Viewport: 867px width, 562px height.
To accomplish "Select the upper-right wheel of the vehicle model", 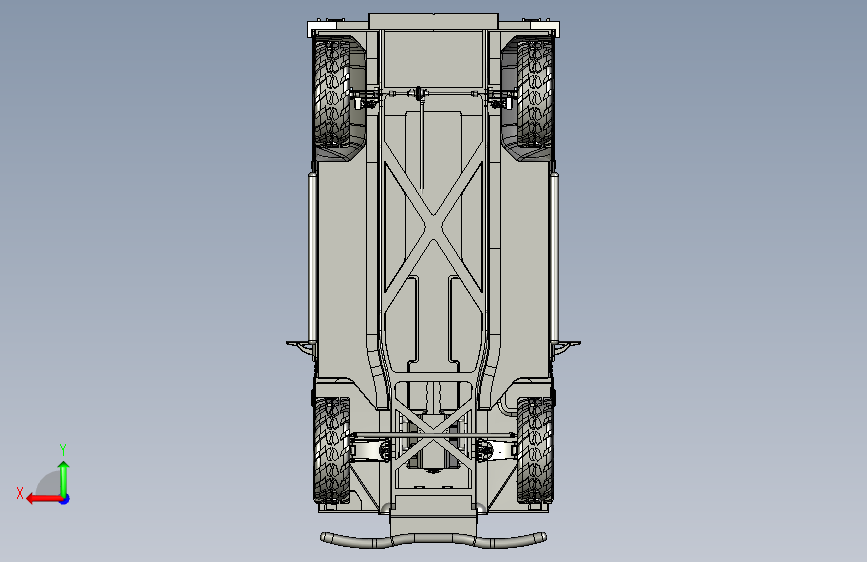I will (535, 93).
